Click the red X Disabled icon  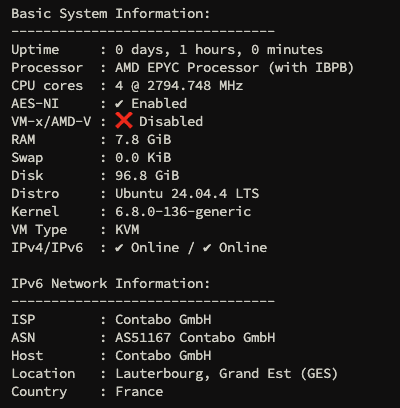point(124,121)
